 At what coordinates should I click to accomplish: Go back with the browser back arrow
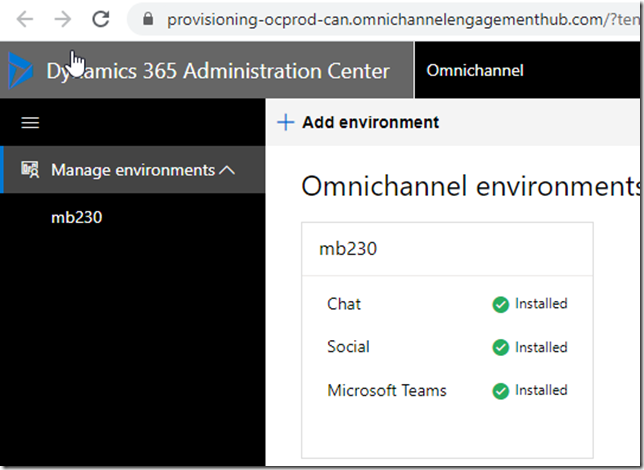25,19
